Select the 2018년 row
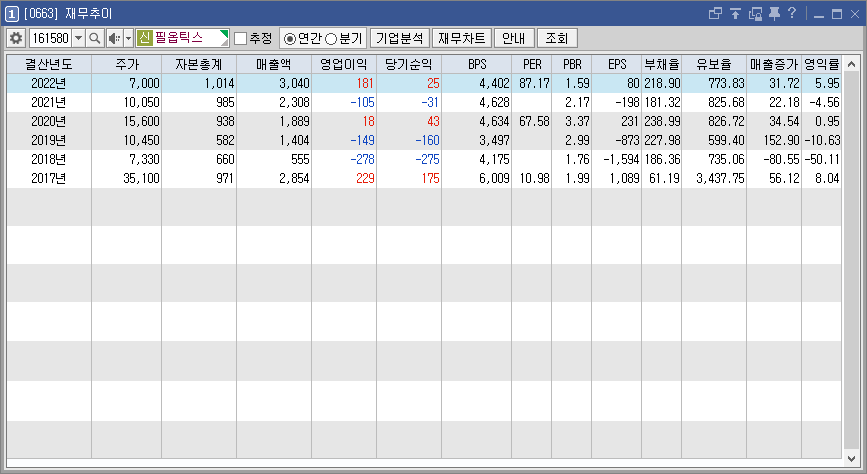The image size is (867, 474). [x=424, y=159]
